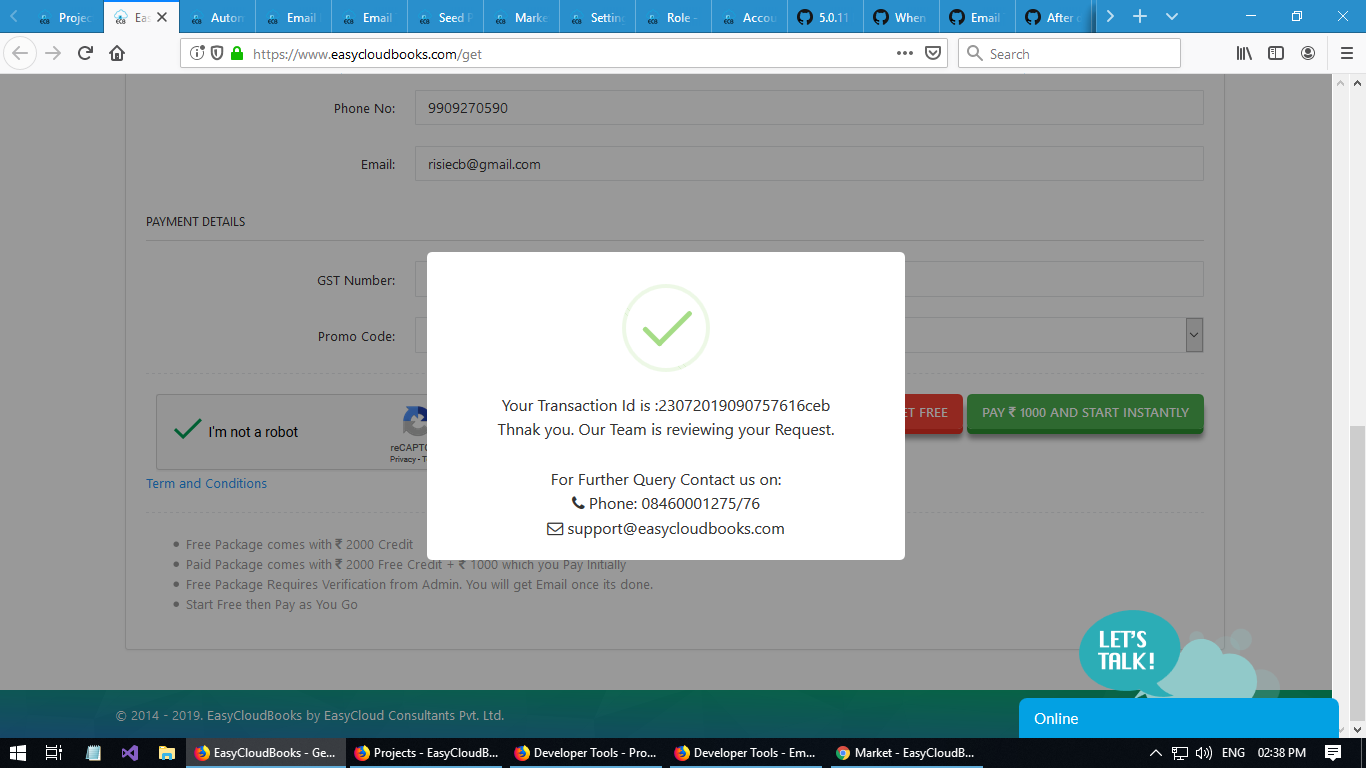Screen dimensions: 1366x768
Task: Expand the Promo Code dropdown
Action: coord(1194,336)
